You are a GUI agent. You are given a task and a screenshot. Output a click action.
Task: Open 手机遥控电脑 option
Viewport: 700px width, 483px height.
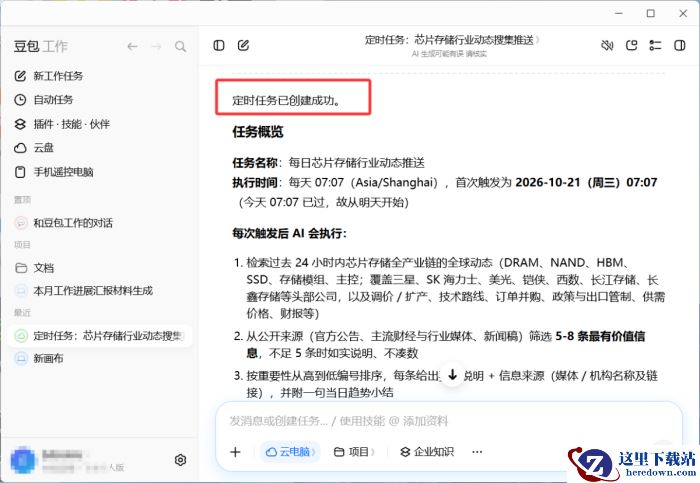54,172
